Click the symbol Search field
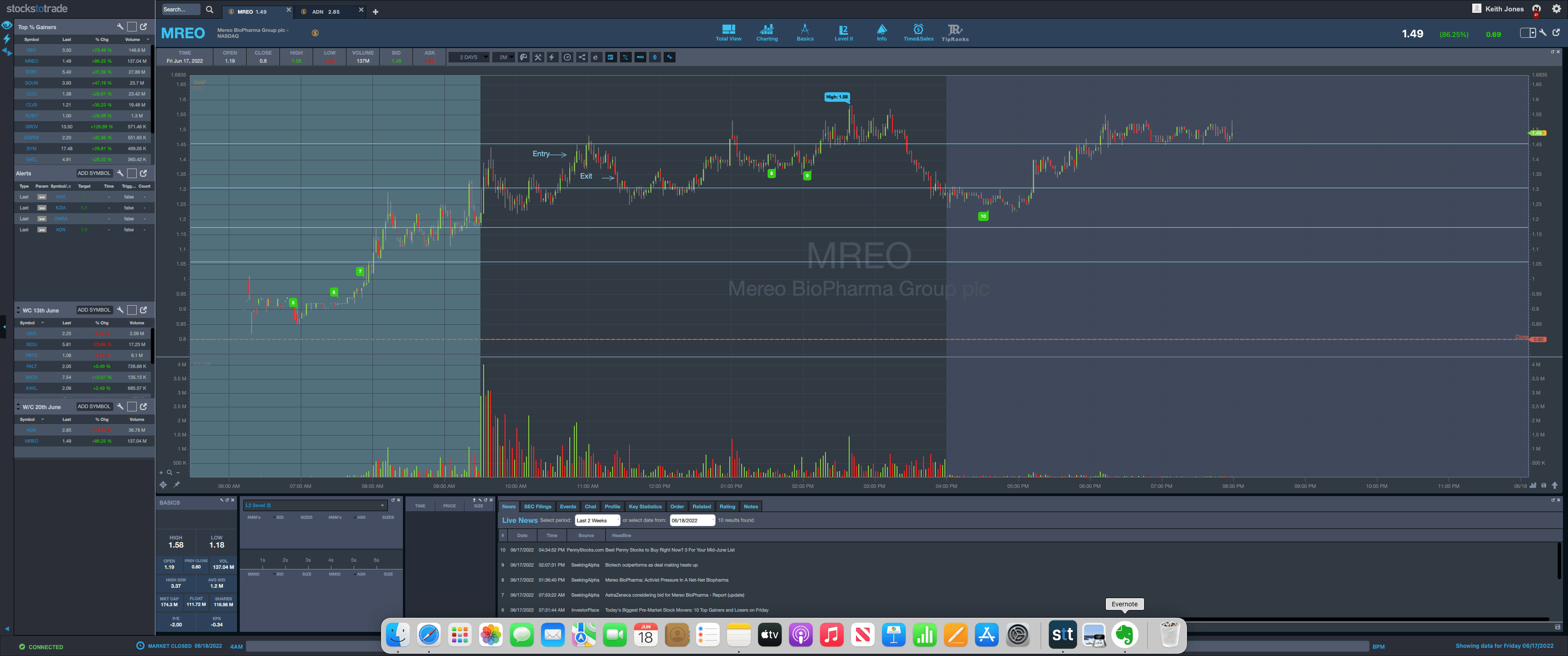1568x656 pixels. click(181, 10)
